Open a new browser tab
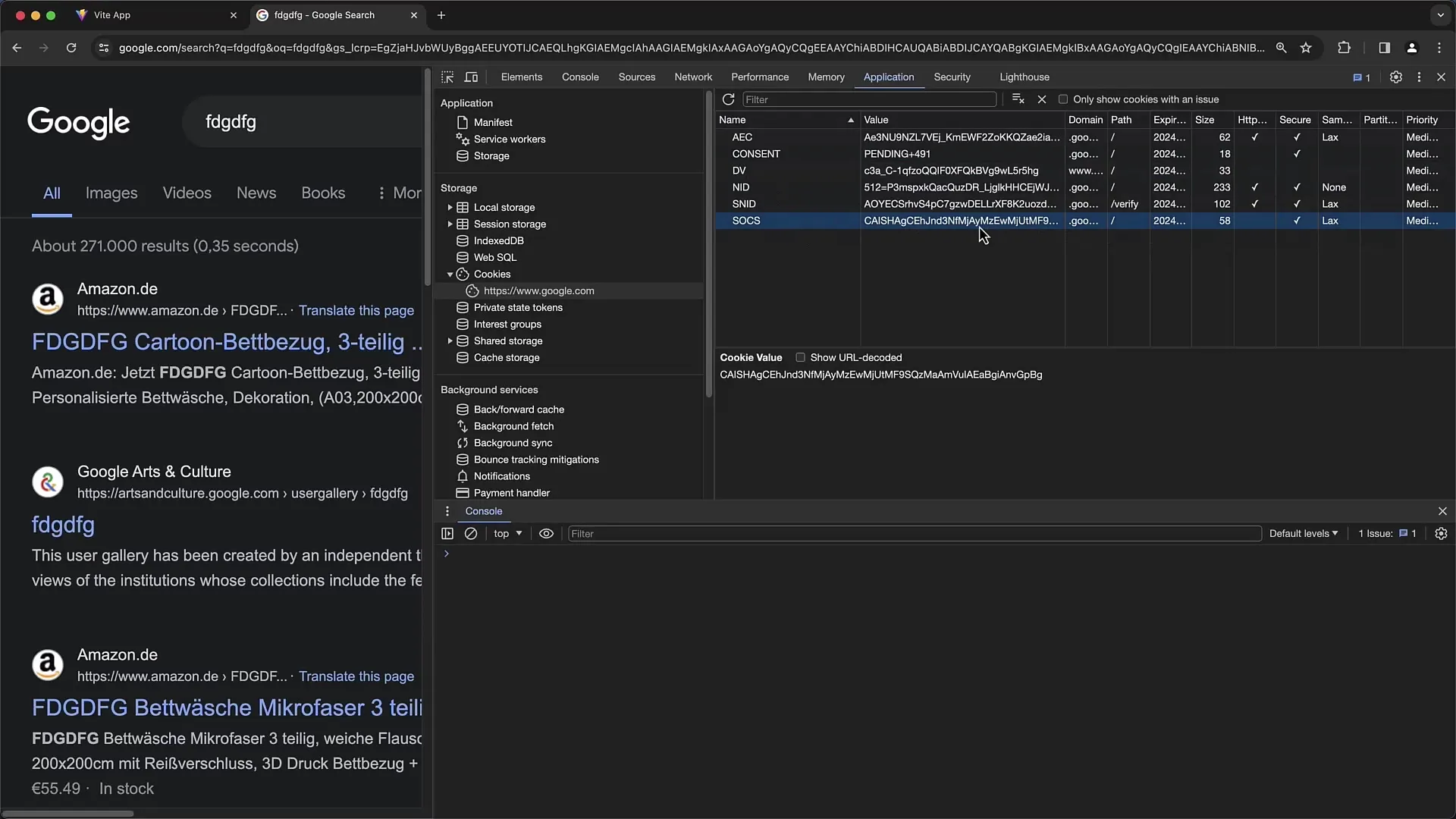Viewport: 1456px width, 819px height. (441, 15)
